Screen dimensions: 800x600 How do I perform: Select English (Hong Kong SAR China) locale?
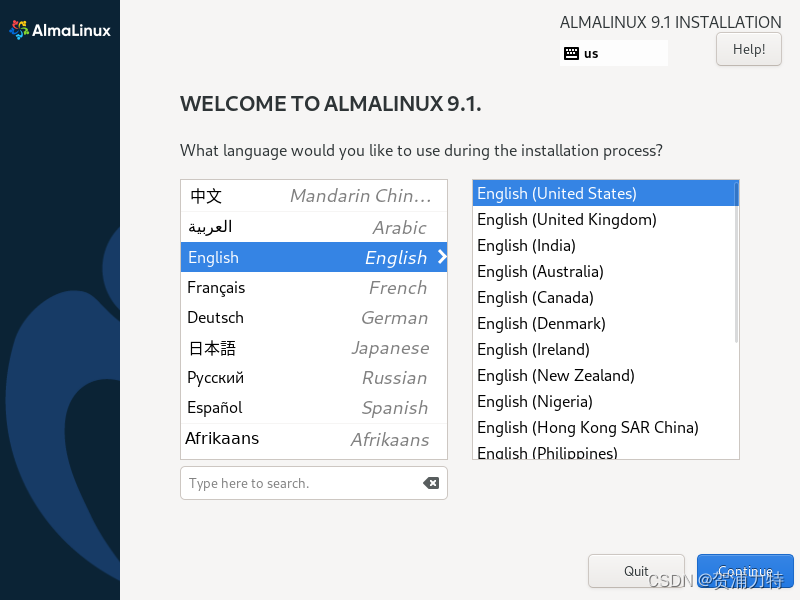pyautogui.click(x=606, y=428)
